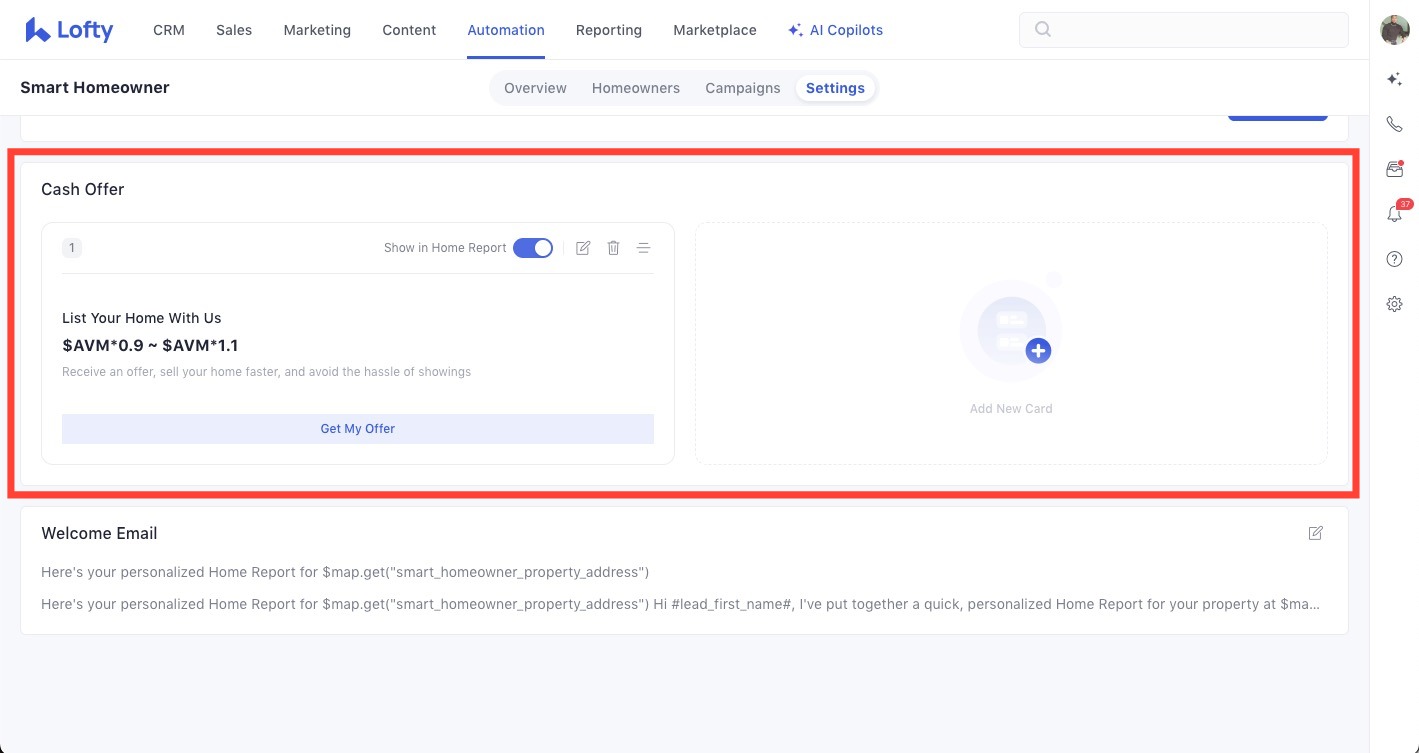Open the CRM menu
1419x753 pixels.
169,30
